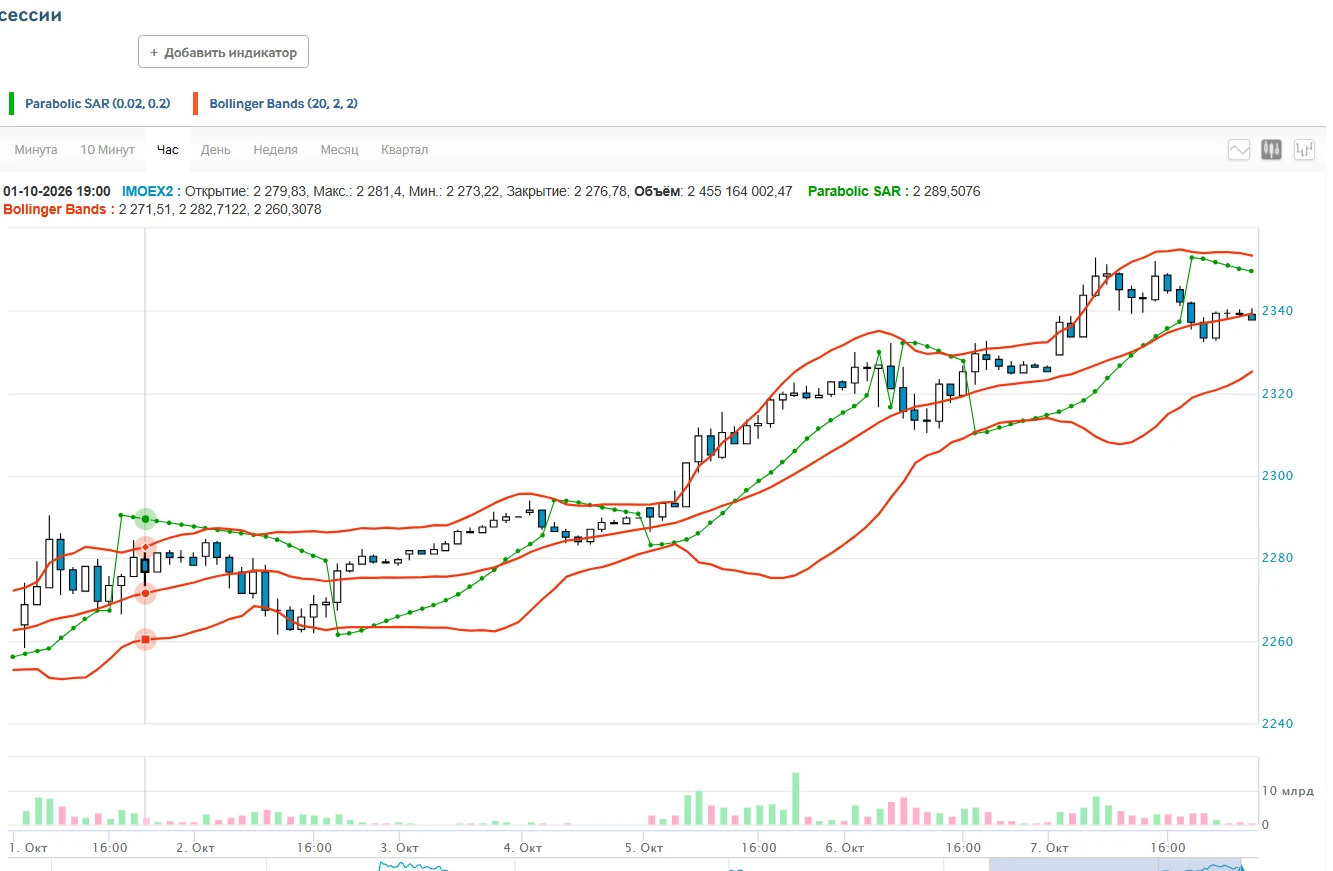Click the 01-10-2026 19:00 timestamp
This screenshot has height=871, width=1333.
tap(57, 191)
